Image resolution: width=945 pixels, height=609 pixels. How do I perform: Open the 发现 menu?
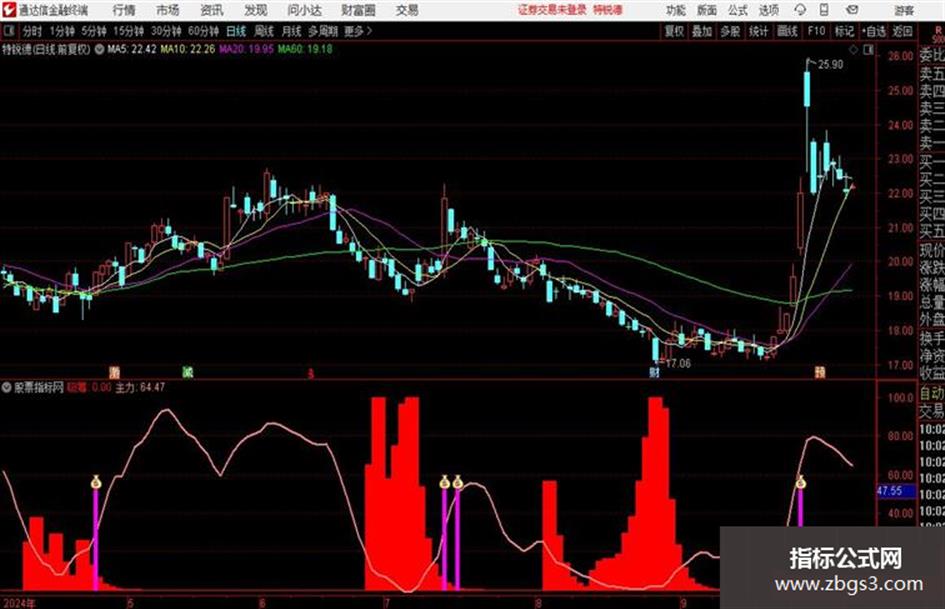coord(256,10)
